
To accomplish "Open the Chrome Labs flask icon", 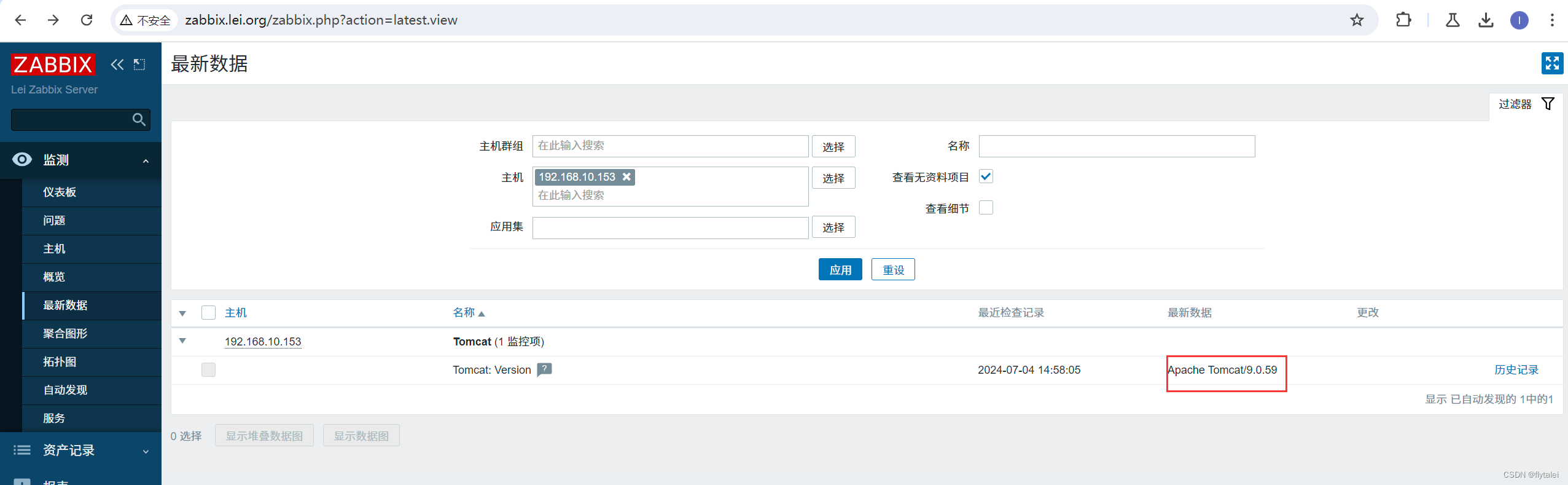I will pos(1453,20).
